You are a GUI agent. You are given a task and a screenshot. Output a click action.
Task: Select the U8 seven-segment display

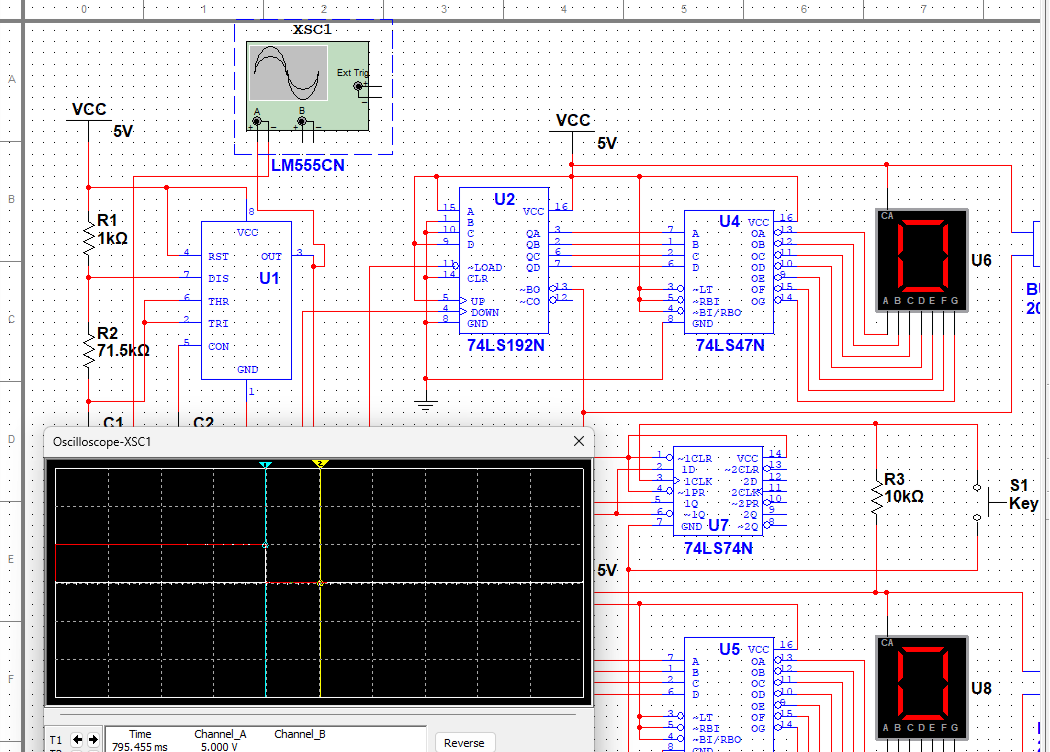(922, 688)
